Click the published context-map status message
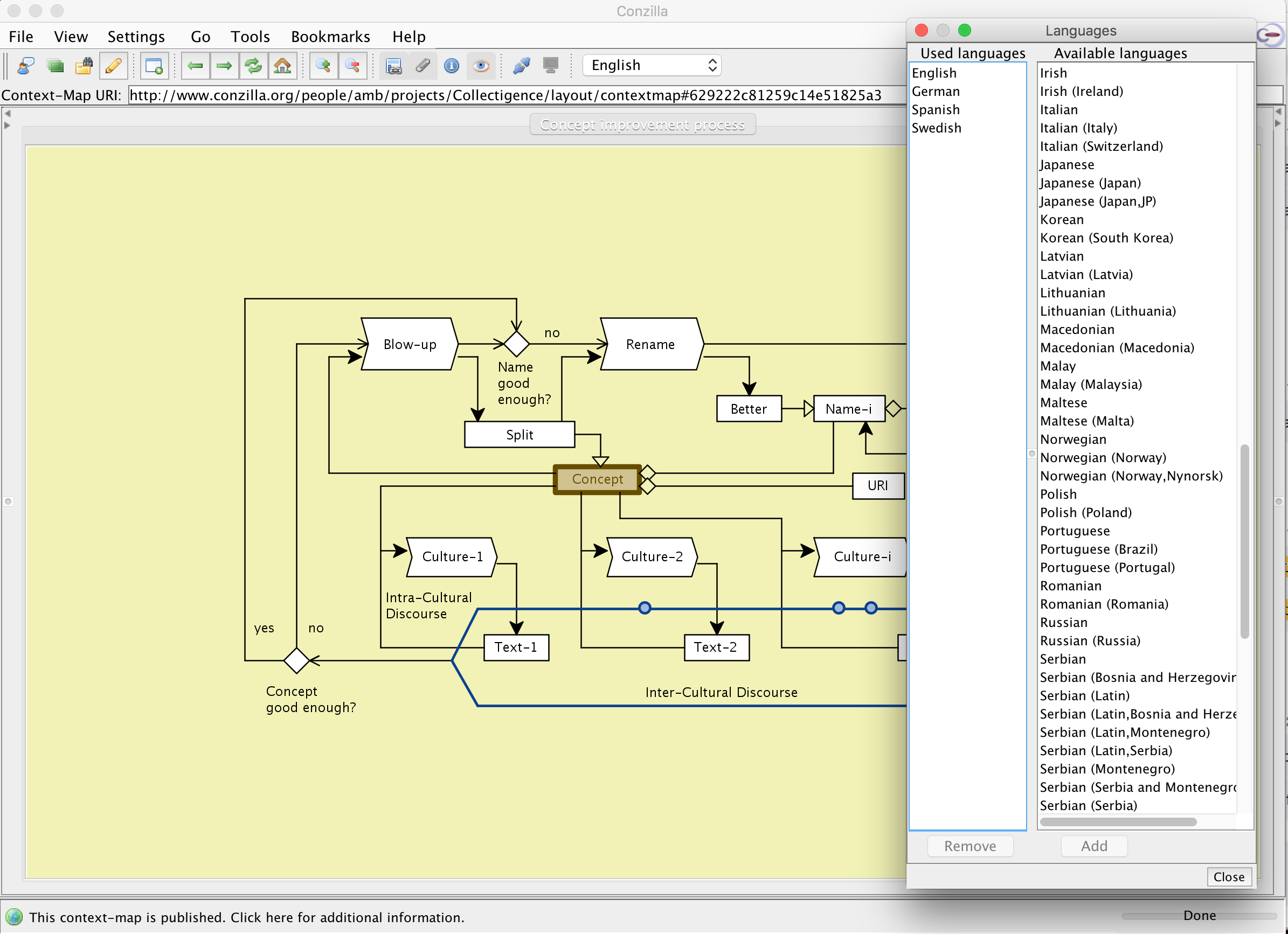This screenshot has width=1288, height=934. [x=246, y=917]
